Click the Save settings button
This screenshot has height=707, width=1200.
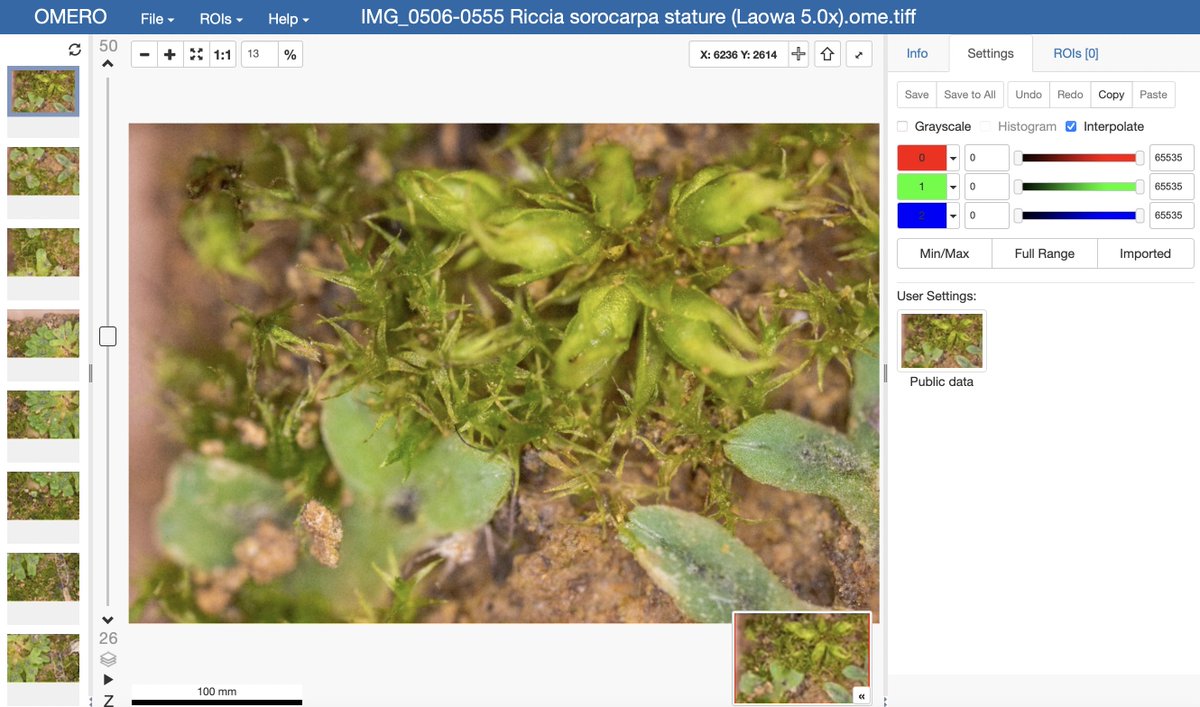click(x=917, y=94)
